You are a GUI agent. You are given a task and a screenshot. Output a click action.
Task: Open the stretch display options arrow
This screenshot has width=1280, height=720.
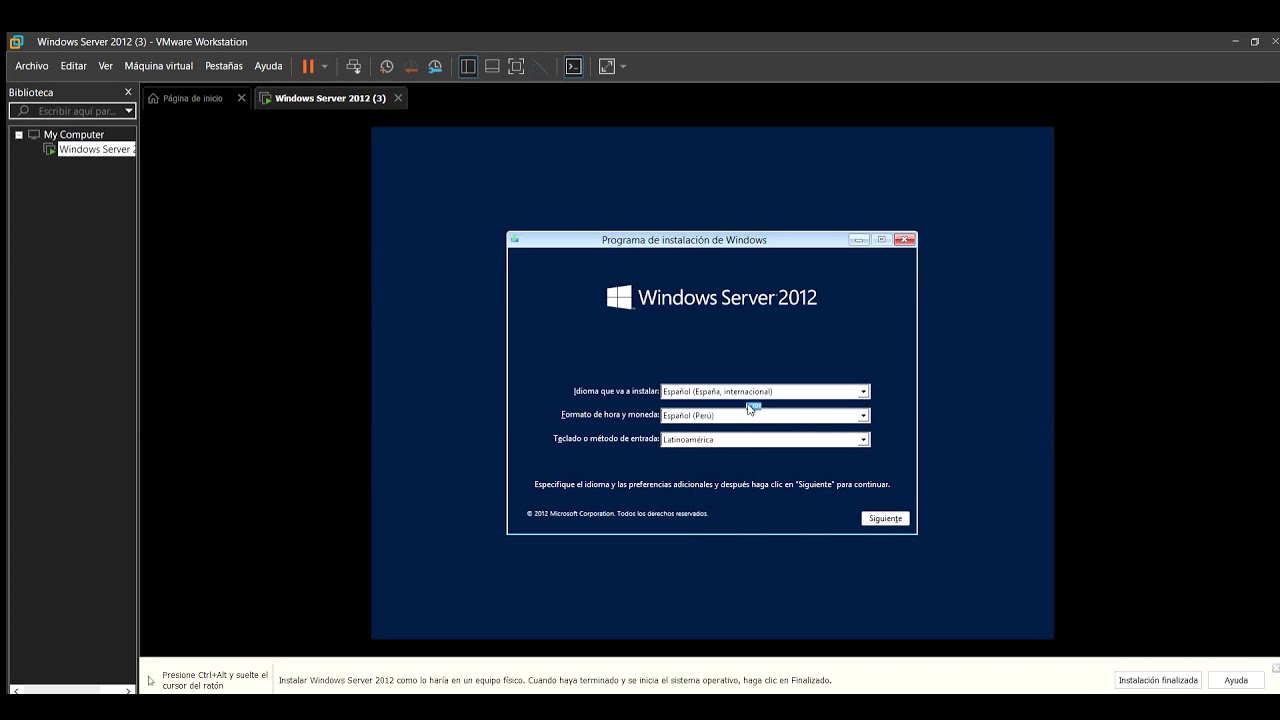[623, 67]
